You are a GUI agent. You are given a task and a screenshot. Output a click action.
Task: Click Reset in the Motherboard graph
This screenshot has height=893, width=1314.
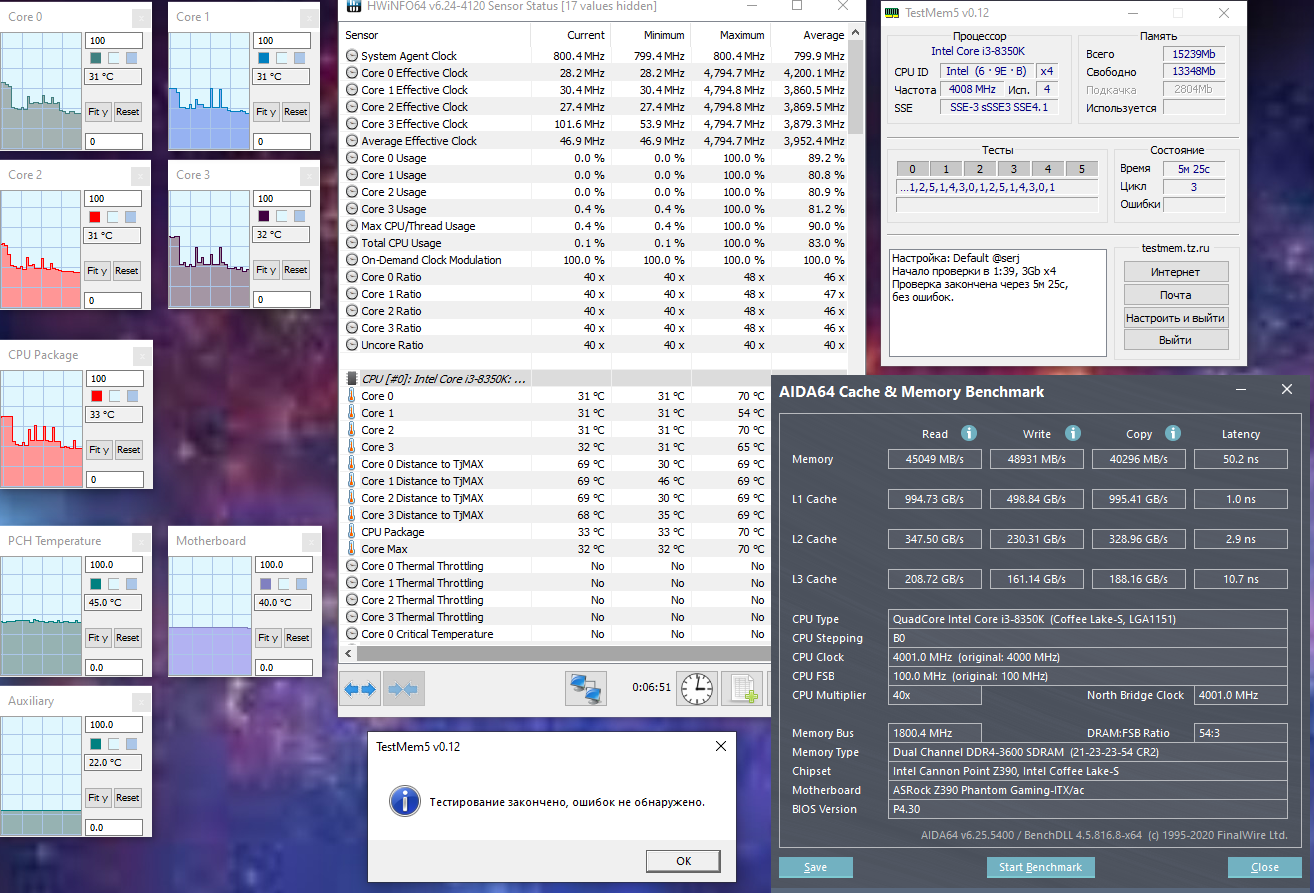[x=297, y=638]
